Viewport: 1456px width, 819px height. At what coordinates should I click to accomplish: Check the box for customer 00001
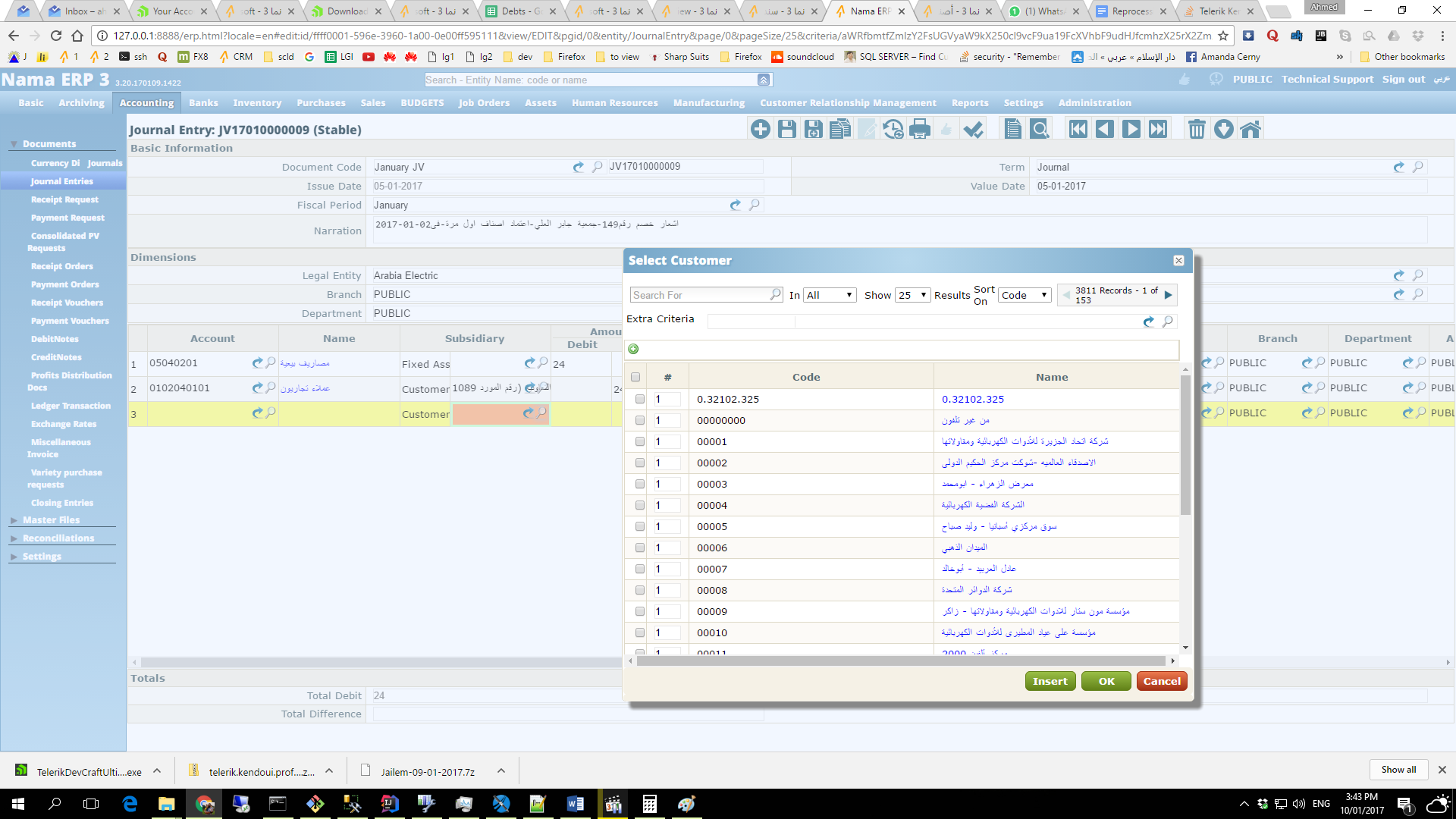pyautogui.click(x=640, y=441)
